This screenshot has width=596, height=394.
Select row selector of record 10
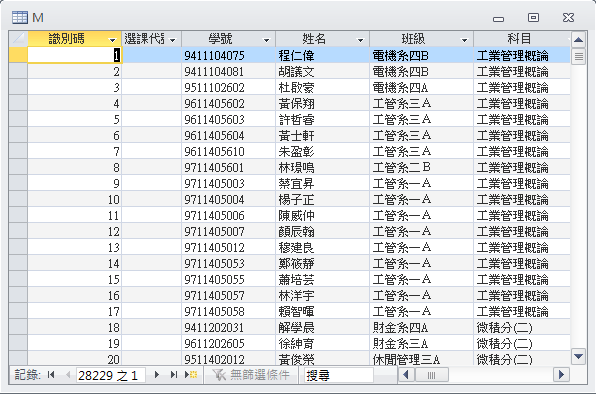(x=18, y=199)
